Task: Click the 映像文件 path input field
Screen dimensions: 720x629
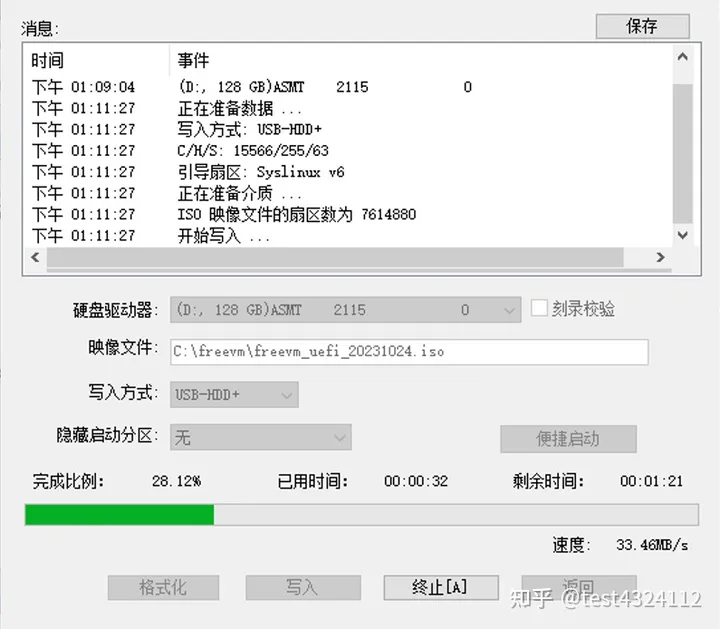Action: [409, 352]
